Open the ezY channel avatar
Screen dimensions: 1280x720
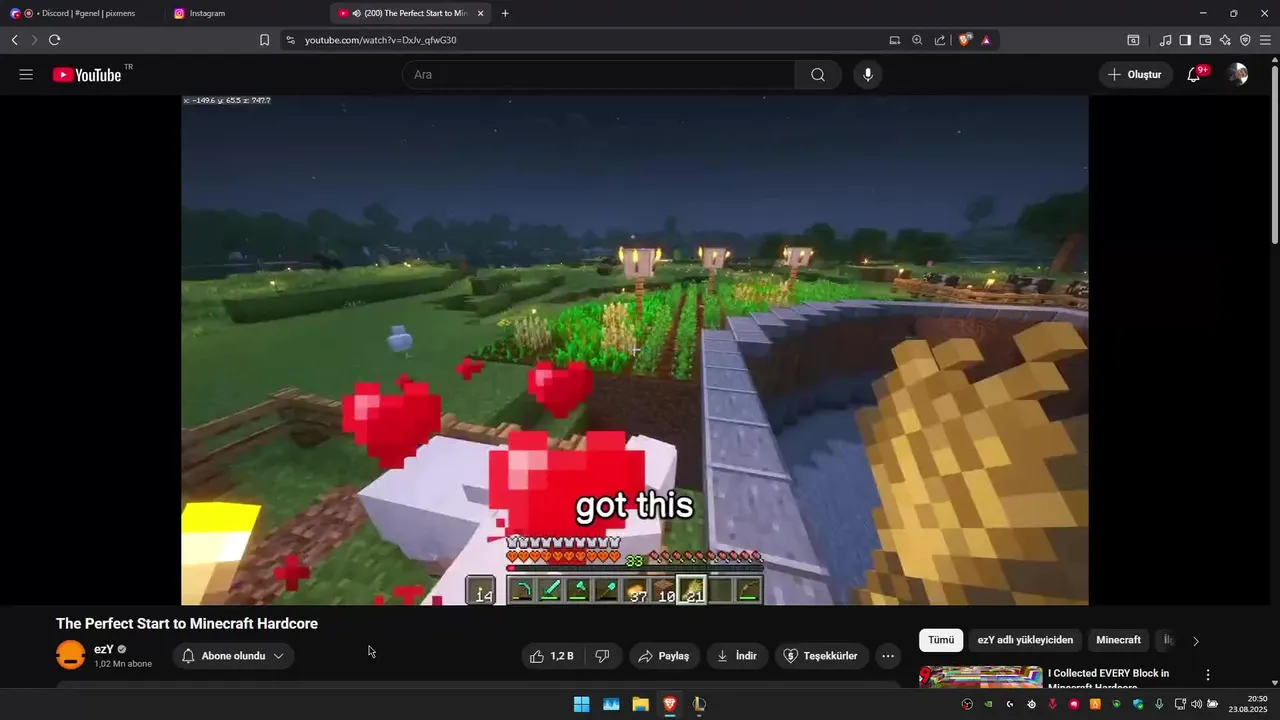(x=71, y=656)
